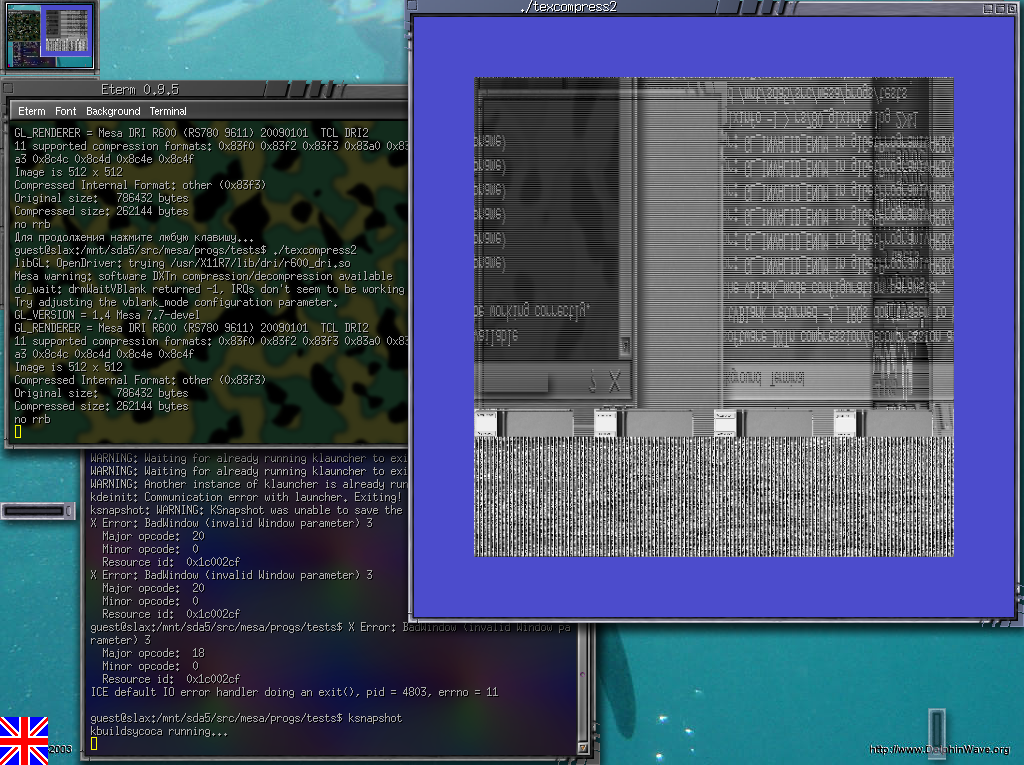Open the Background menu in Eterm
This screenshot has height=765, width=1024.
coord(113,111)
